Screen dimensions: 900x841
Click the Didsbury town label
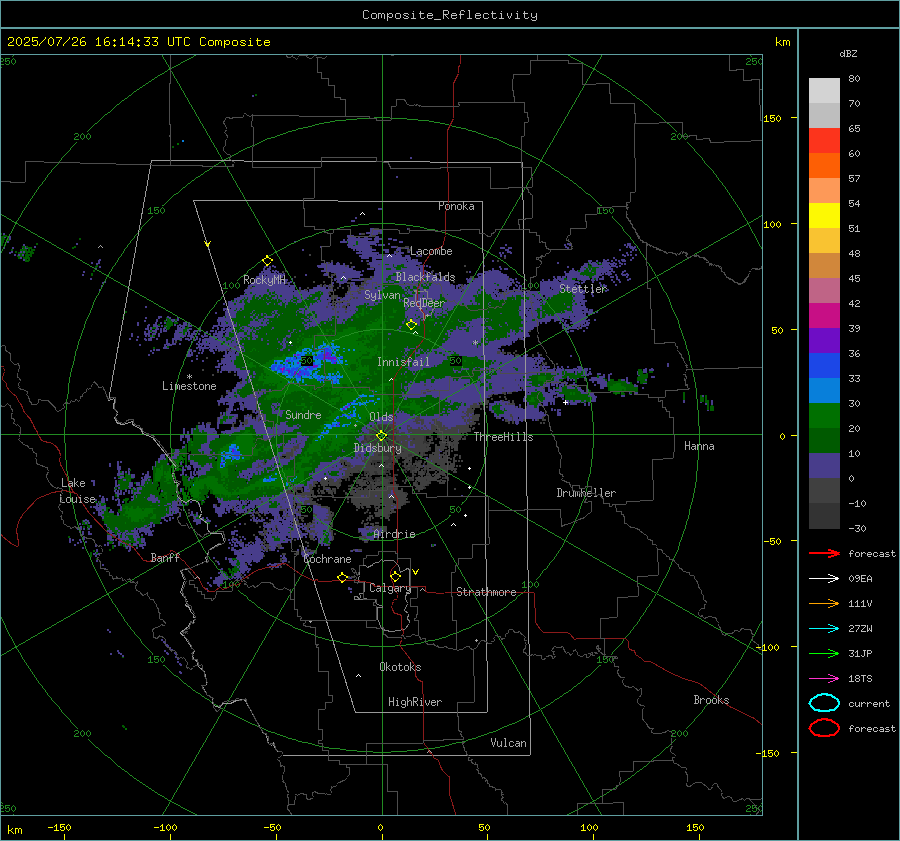click(378, 448)
